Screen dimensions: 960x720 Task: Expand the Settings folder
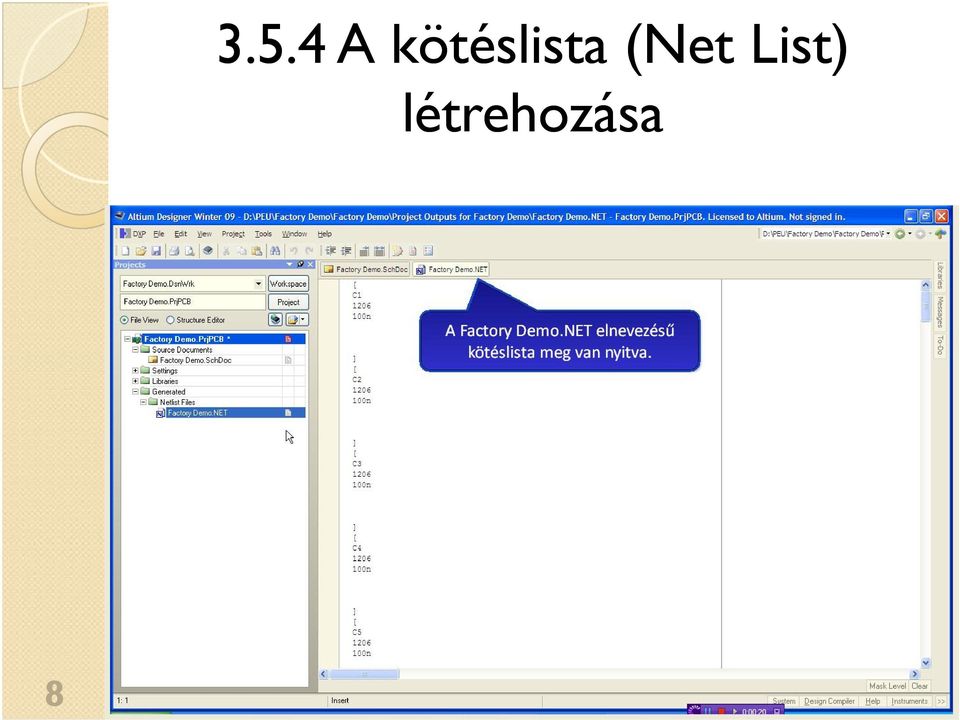tap(135, 370)
